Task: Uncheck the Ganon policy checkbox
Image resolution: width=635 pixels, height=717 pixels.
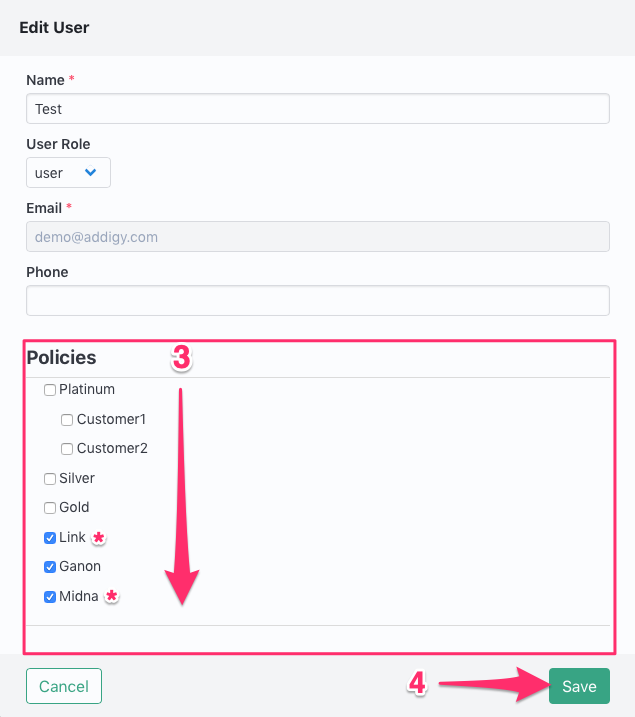Action: pyautogui.click(x=50, y=567)
